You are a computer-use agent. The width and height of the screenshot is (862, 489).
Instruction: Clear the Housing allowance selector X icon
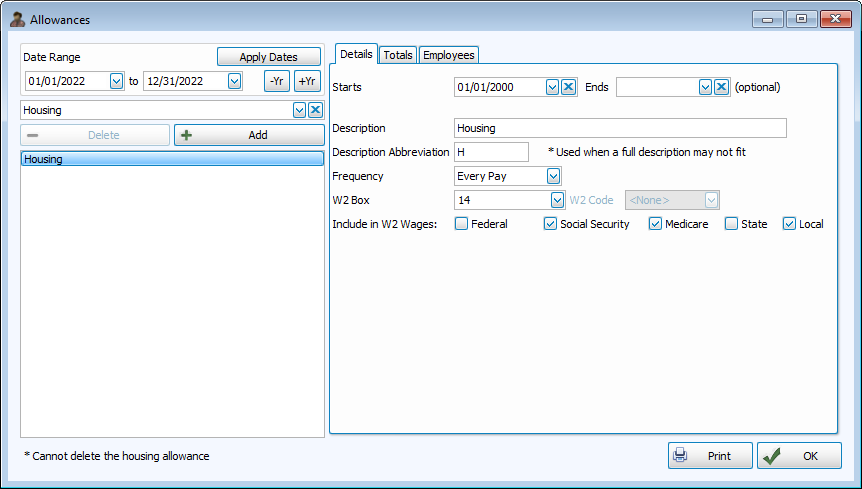[x=315, y=110]
